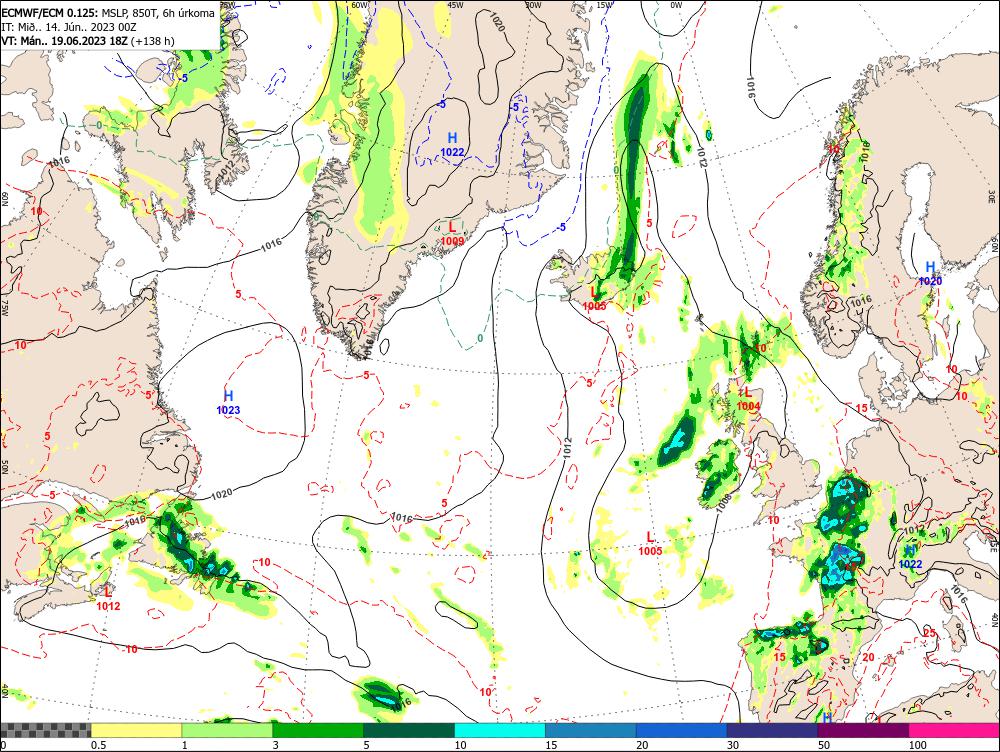Click the 'L 1004' low over Scotland
Viewport: 1000px width, 752px height.
pos(748,399)
